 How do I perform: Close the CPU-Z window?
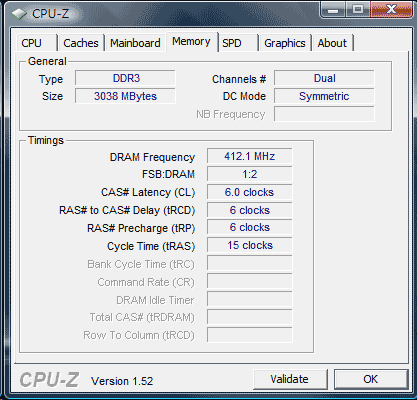(391, 9)
